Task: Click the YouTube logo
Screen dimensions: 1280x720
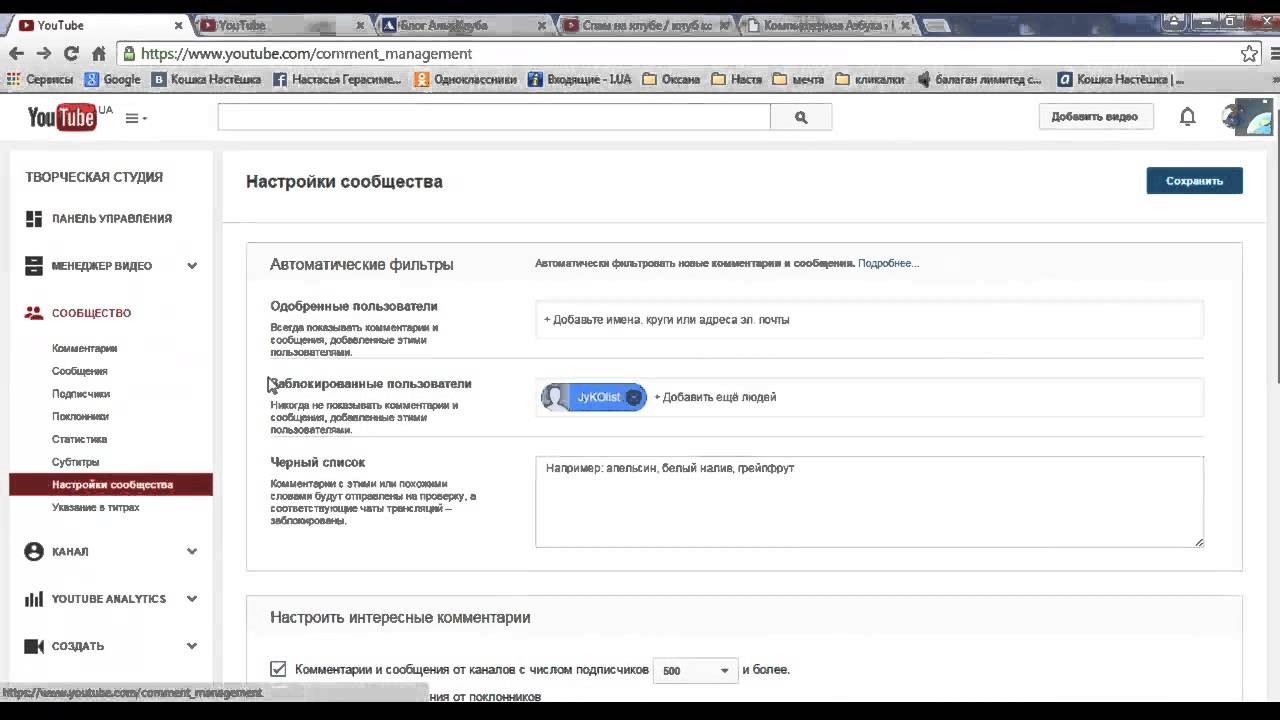Action: click(x=62, y=117)
